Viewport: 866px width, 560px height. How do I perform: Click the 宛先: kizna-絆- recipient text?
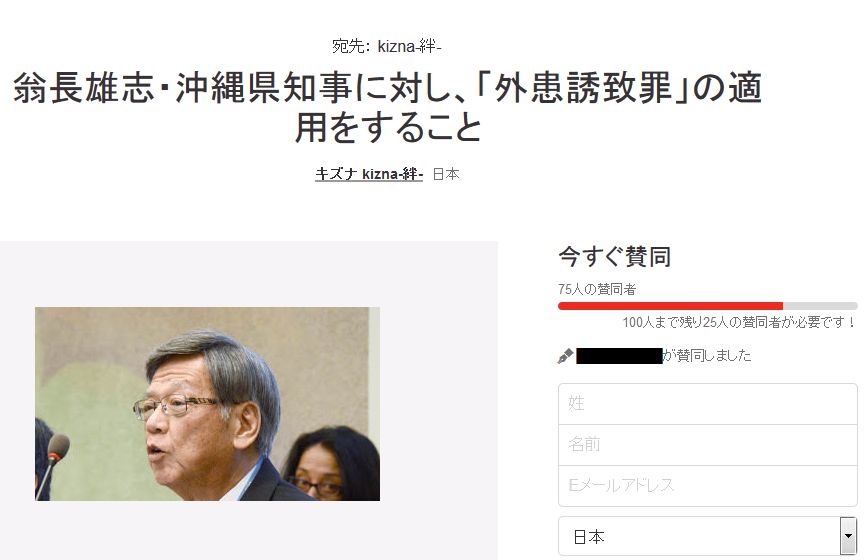387,46
